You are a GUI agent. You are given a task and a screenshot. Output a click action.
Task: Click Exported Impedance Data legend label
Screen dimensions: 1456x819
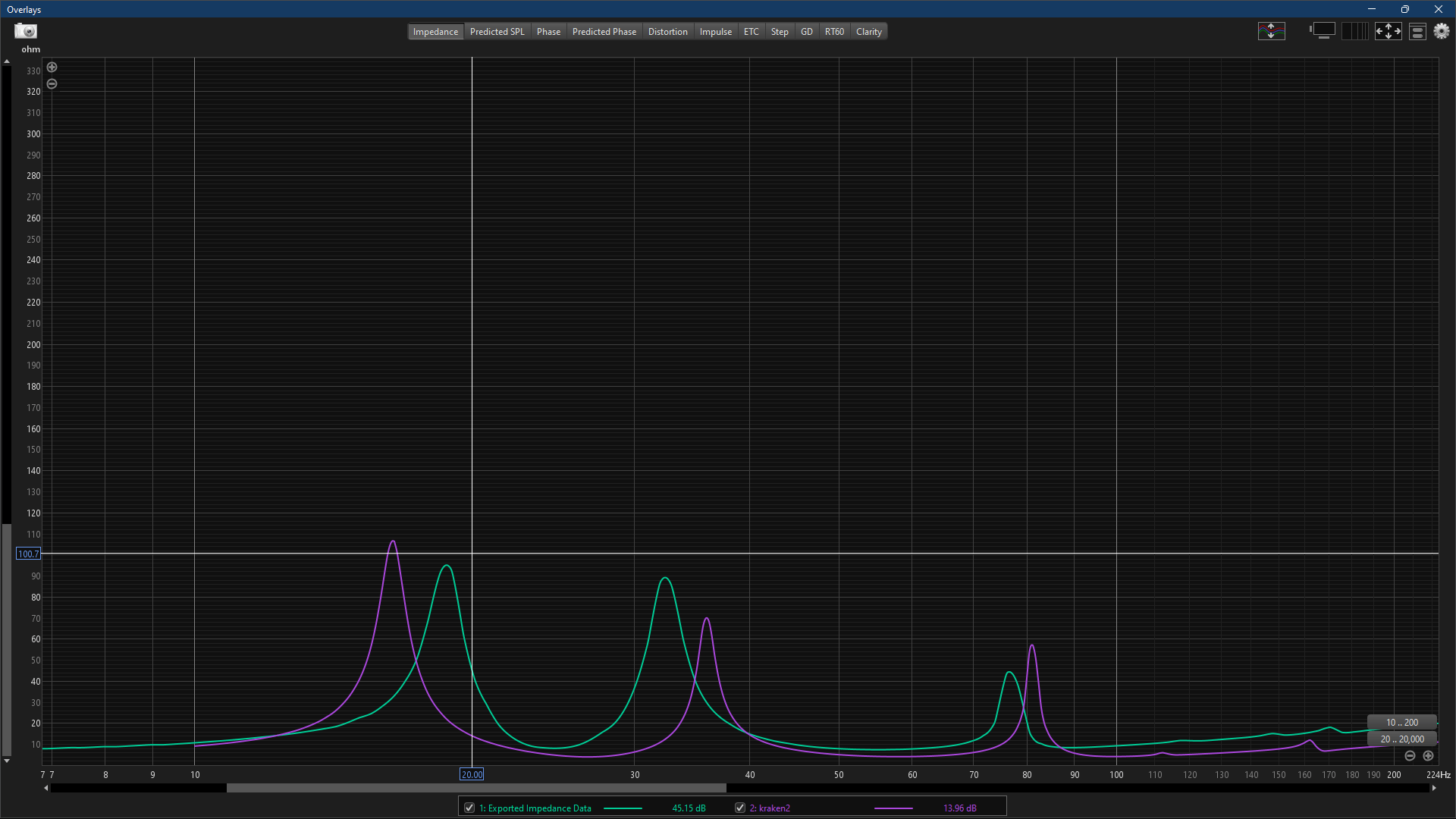[535, 808]
